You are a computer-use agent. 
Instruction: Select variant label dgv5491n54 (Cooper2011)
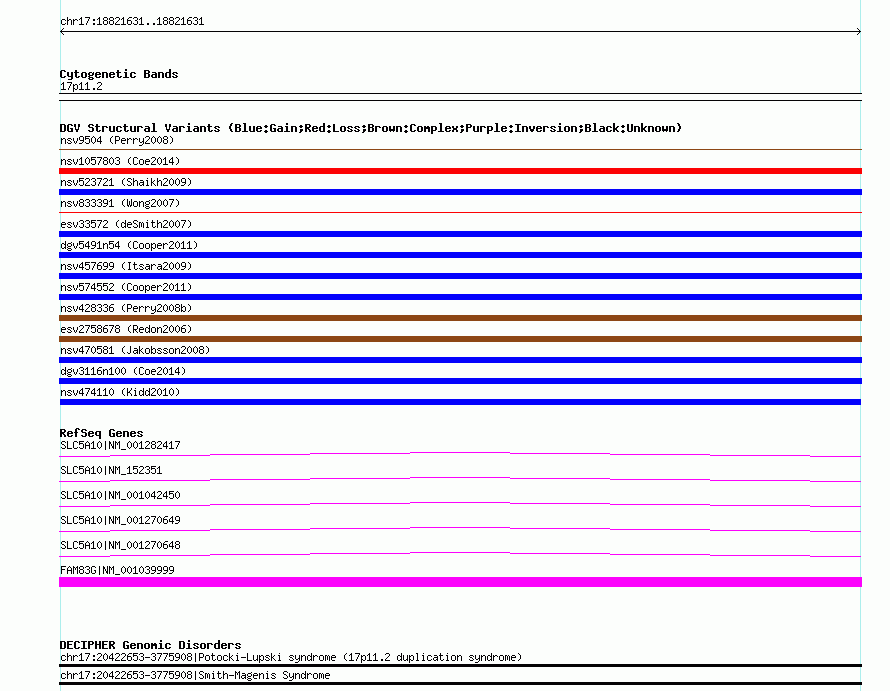pyautogui.click(x=129, y=245)
